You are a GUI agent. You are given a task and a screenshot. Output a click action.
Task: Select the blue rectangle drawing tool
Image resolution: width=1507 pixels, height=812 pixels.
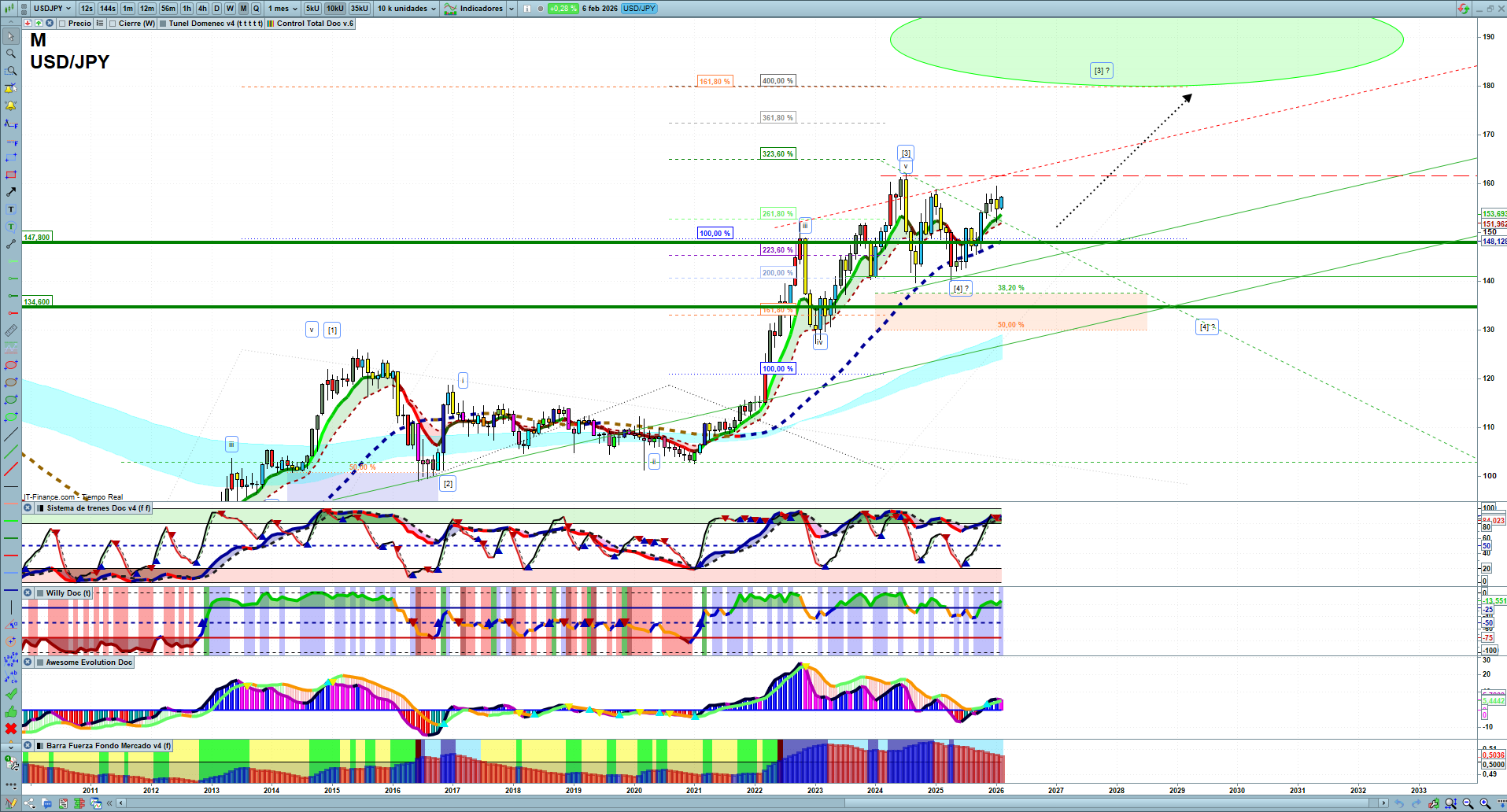coord(11,157)
